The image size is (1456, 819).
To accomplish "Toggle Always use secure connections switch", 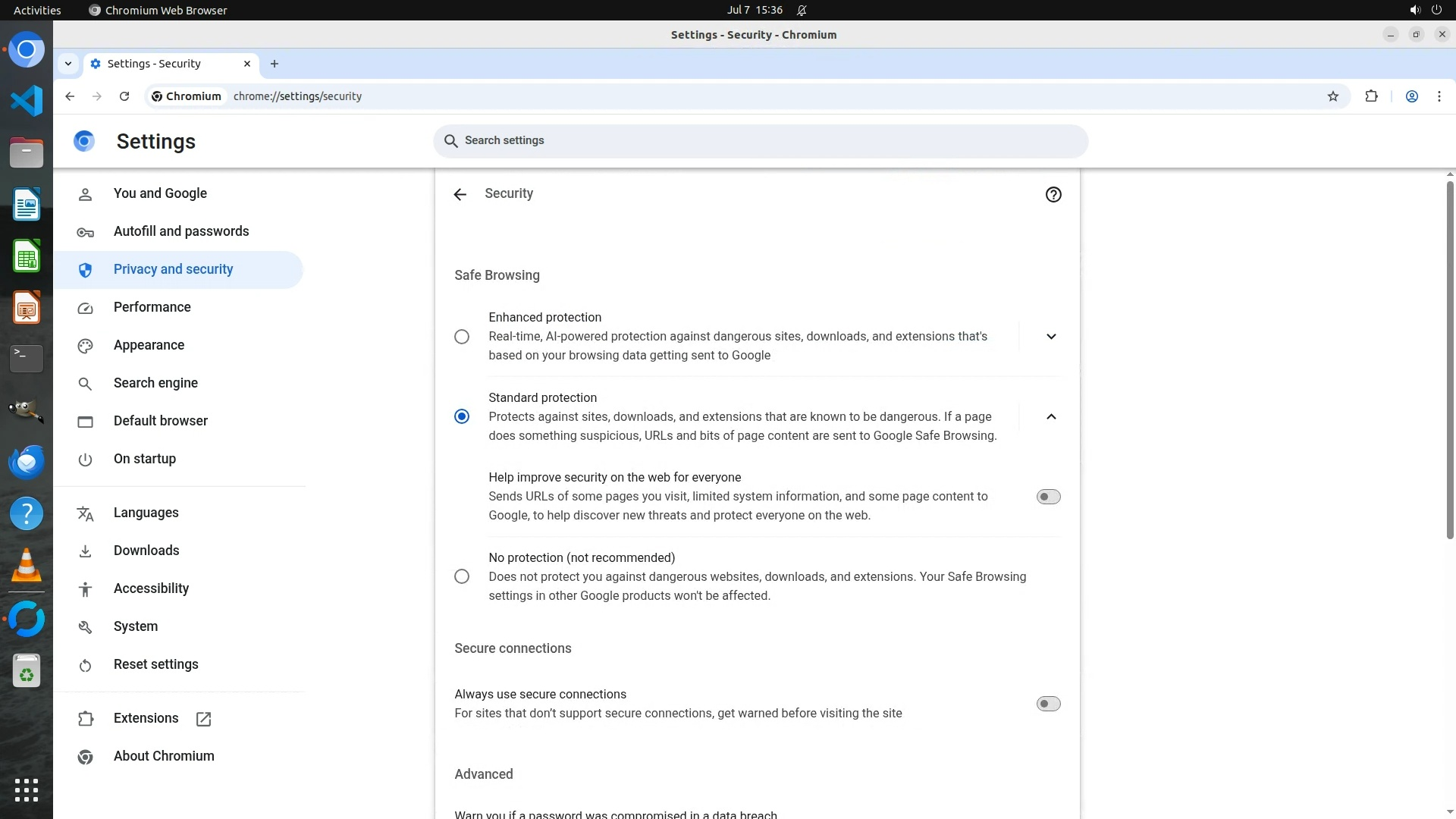I will (x=1048, y=704).
